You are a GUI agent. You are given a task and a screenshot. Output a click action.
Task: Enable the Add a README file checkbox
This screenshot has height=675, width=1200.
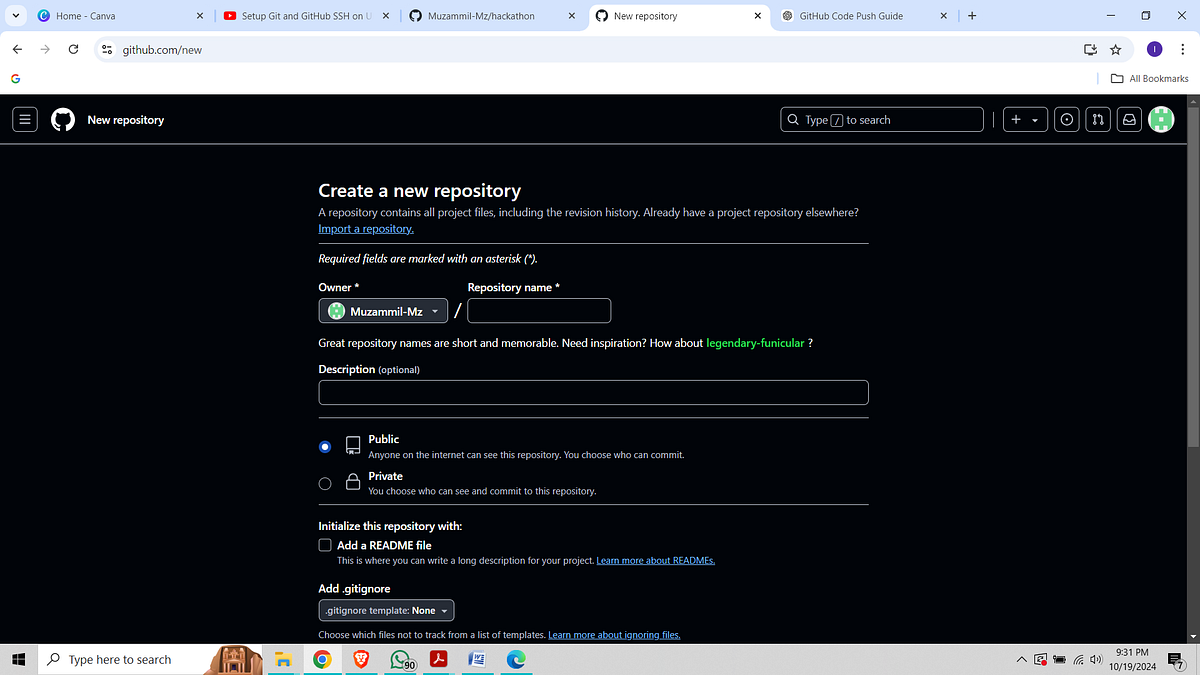(324, 544)
